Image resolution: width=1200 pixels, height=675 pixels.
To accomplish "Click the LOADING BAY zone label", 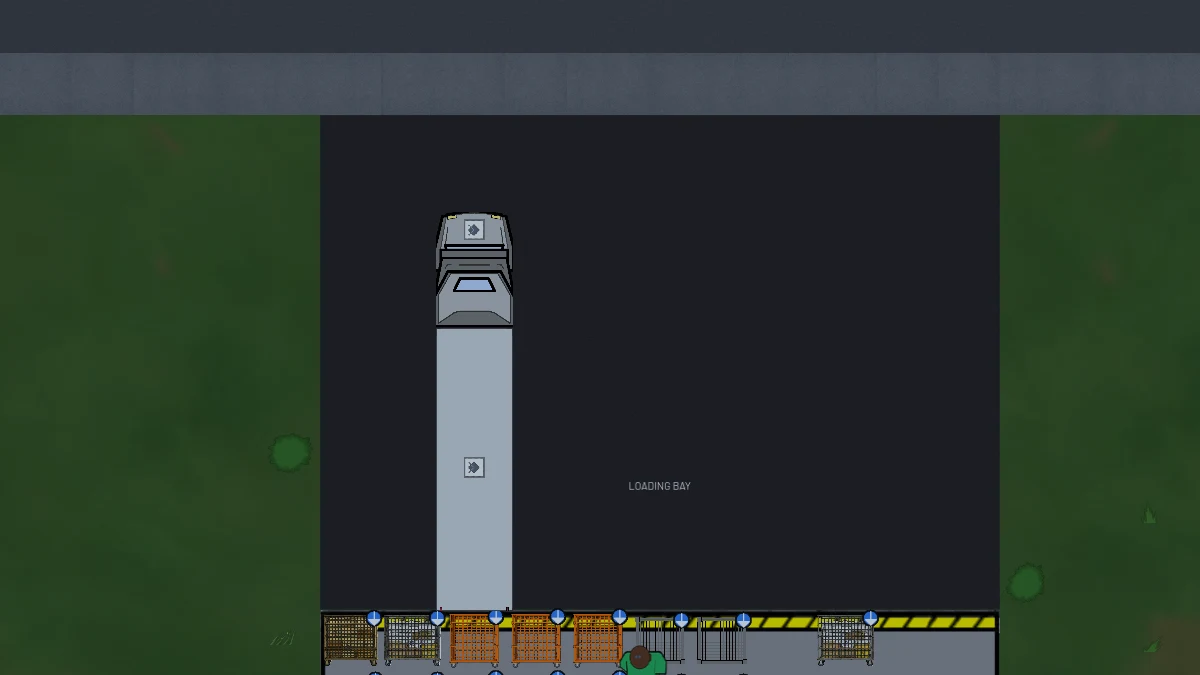I will pyautogui.click(x=660, y=486).
